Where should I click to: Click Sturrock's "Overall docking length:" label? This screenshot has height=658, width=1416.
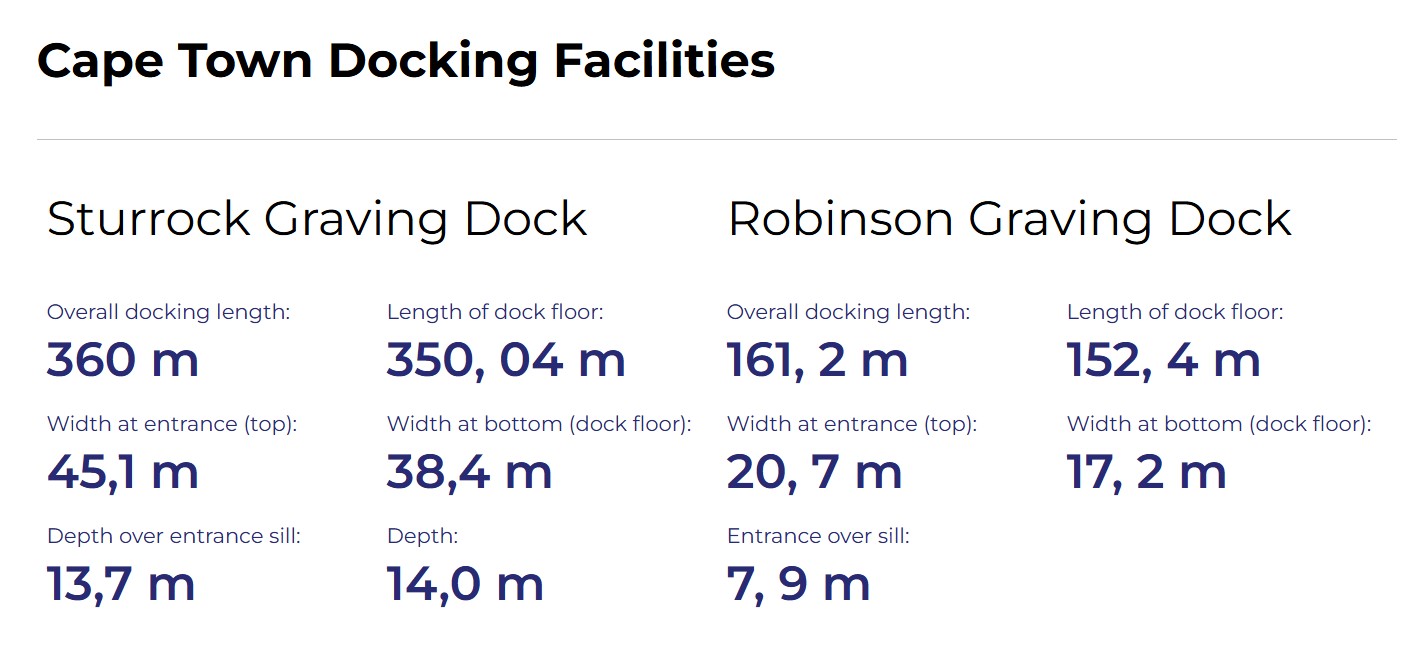pyautogui.click(x=168, y=312)
